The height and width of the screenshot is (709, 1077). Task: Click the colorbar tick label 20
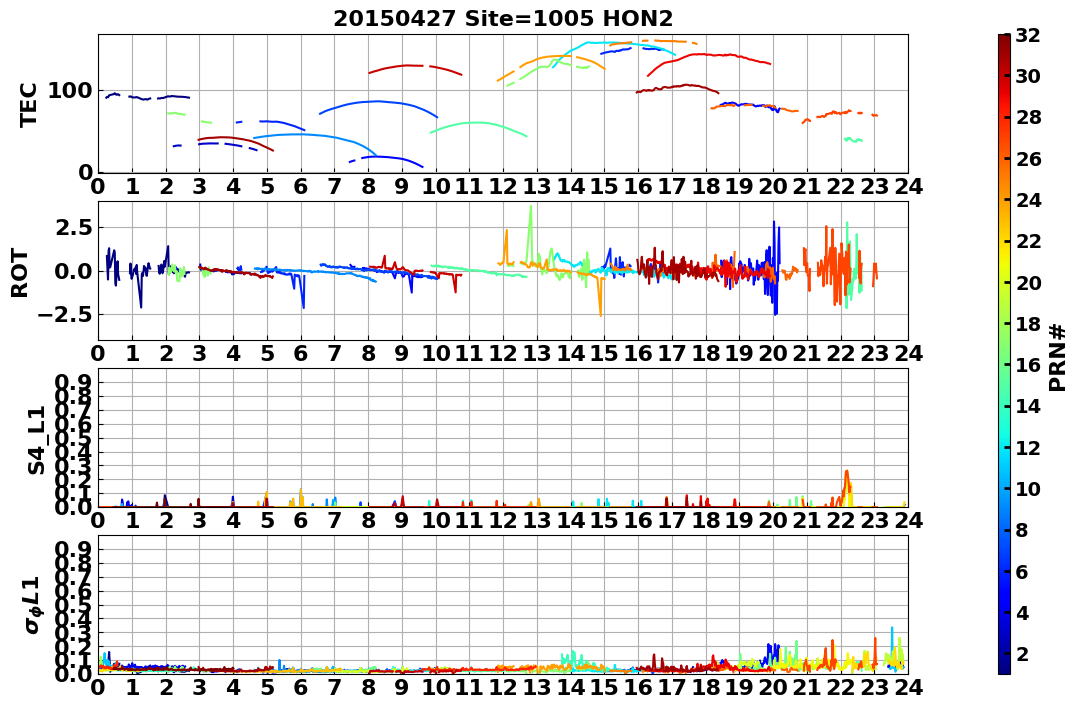click(1028, 282)
